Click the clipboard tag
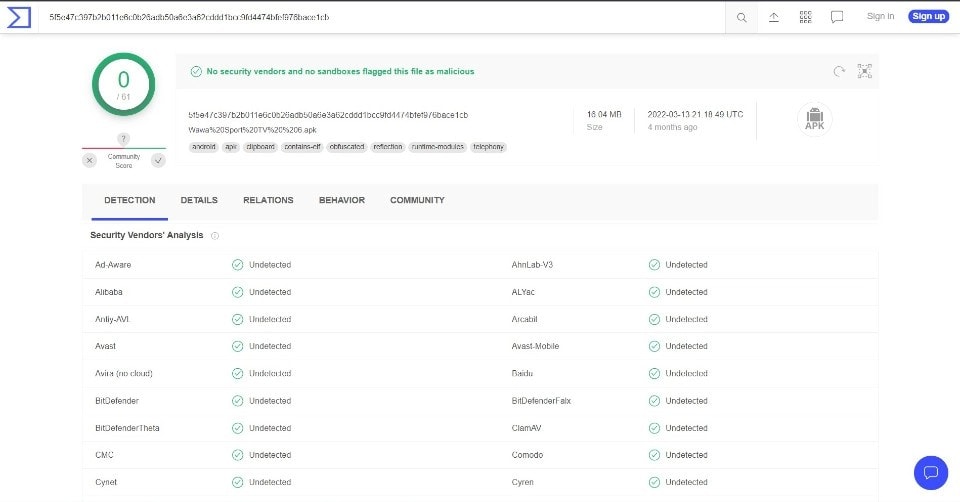 pos(261,147)
